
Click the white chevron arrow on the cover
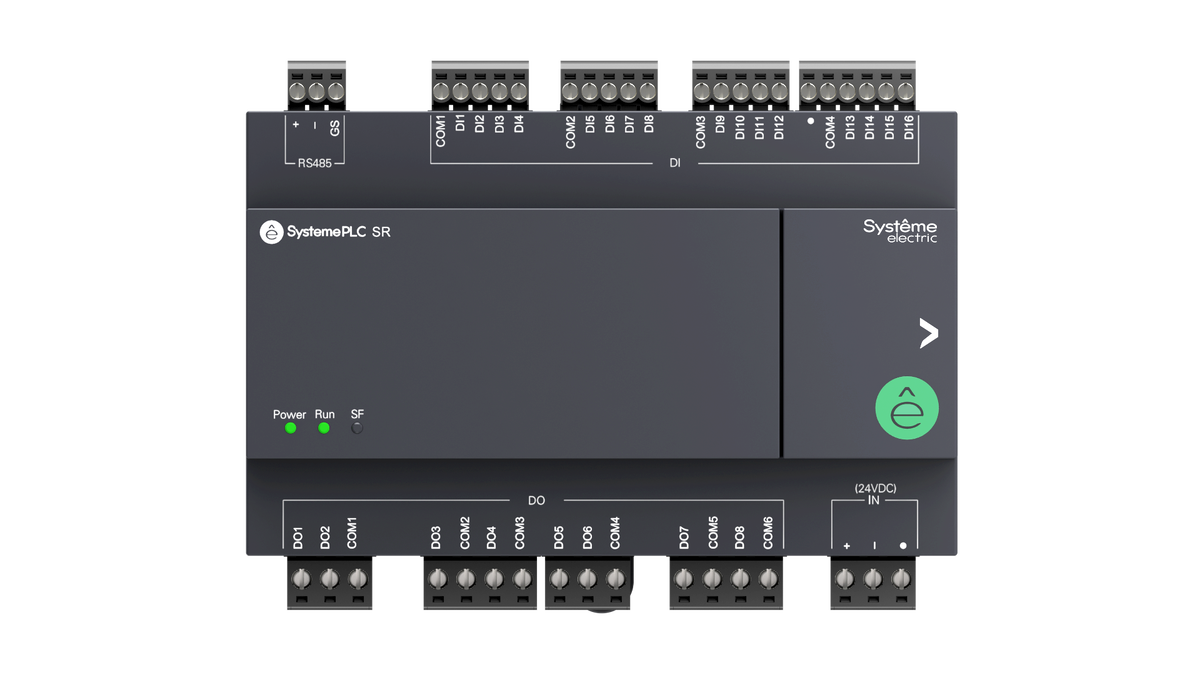point(929,334)
